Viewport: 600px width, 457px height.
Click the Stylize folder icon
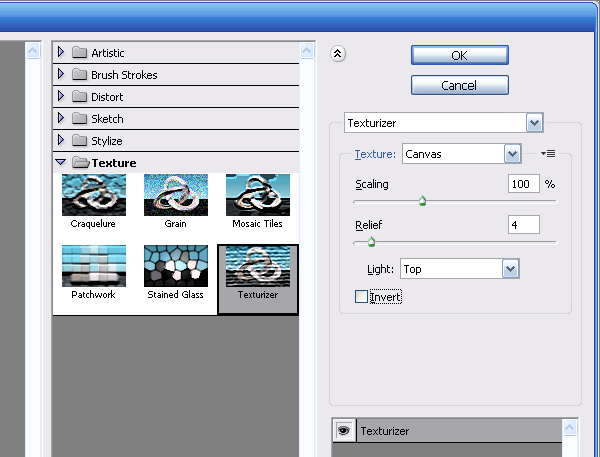pos(79,140)
